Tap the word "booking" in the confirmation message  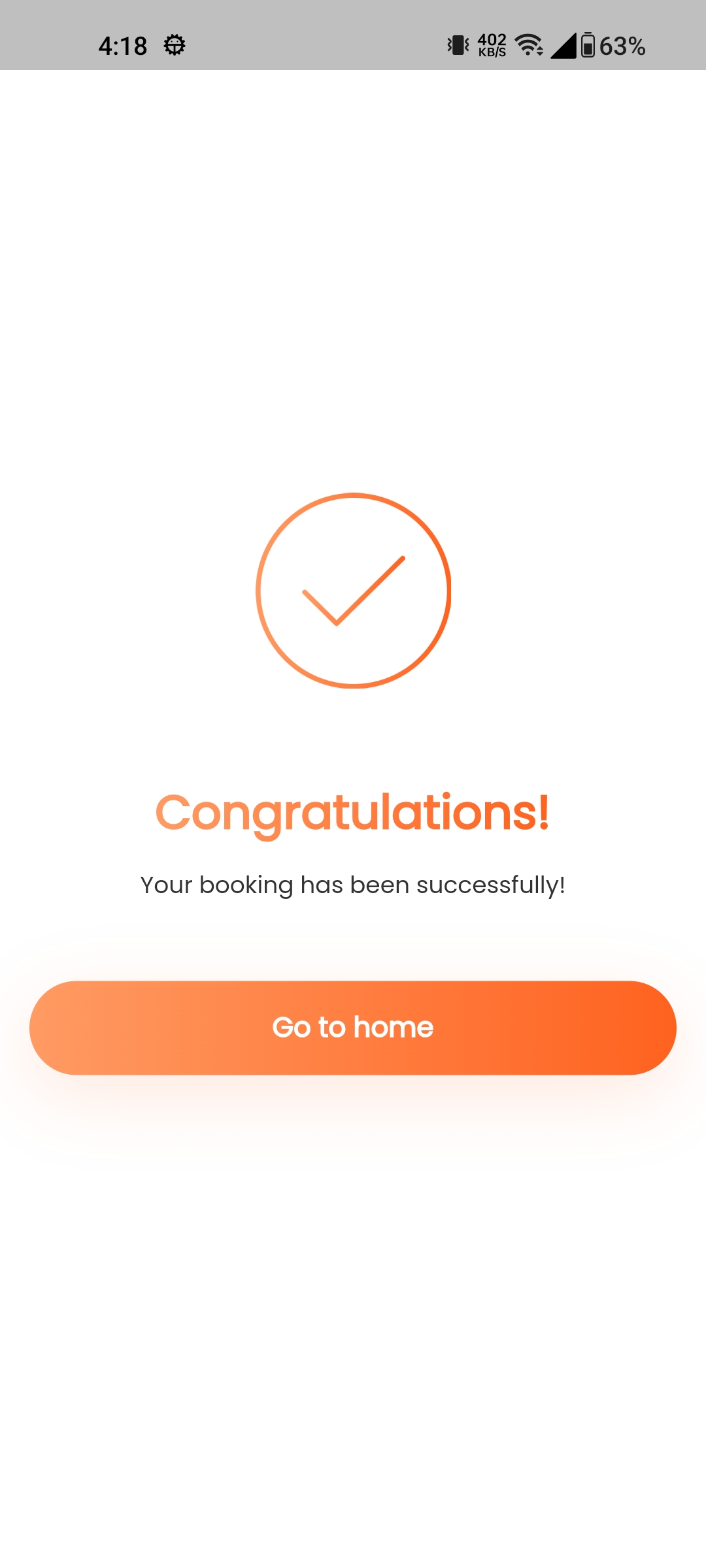coord(246,886)
